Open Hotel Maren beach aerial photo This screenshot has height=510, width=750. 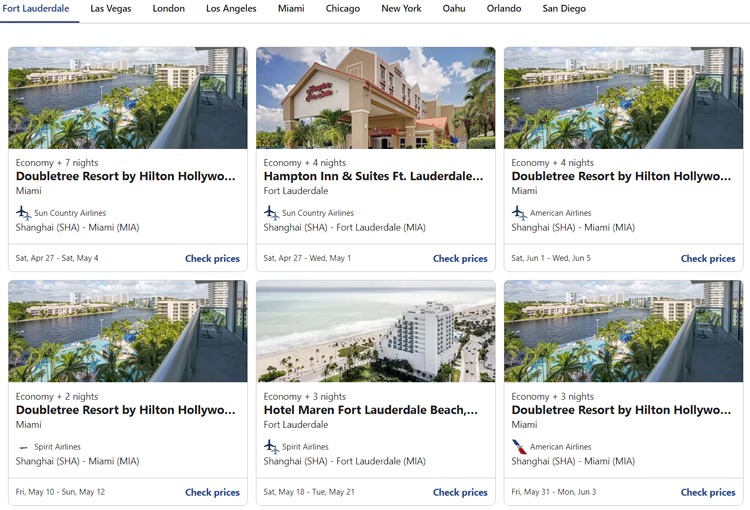pyautogui.click(x=375, y=331)
